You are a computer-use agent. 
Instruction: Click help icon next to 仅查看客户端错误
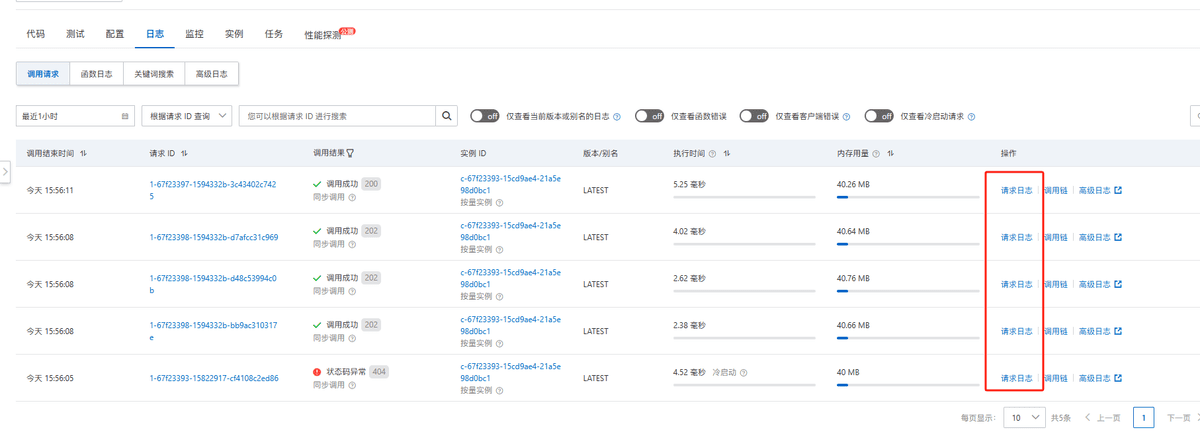click(x=847, y=116)
